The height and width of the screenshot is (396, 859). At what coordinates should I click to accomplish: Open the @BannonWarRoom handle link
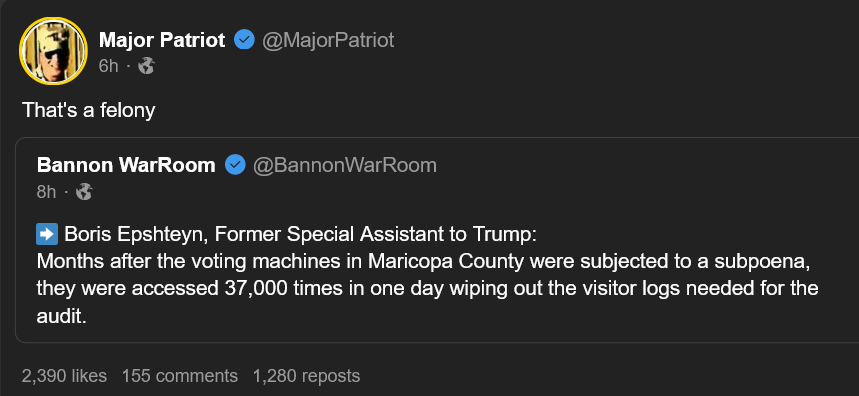tap(345, 165)
